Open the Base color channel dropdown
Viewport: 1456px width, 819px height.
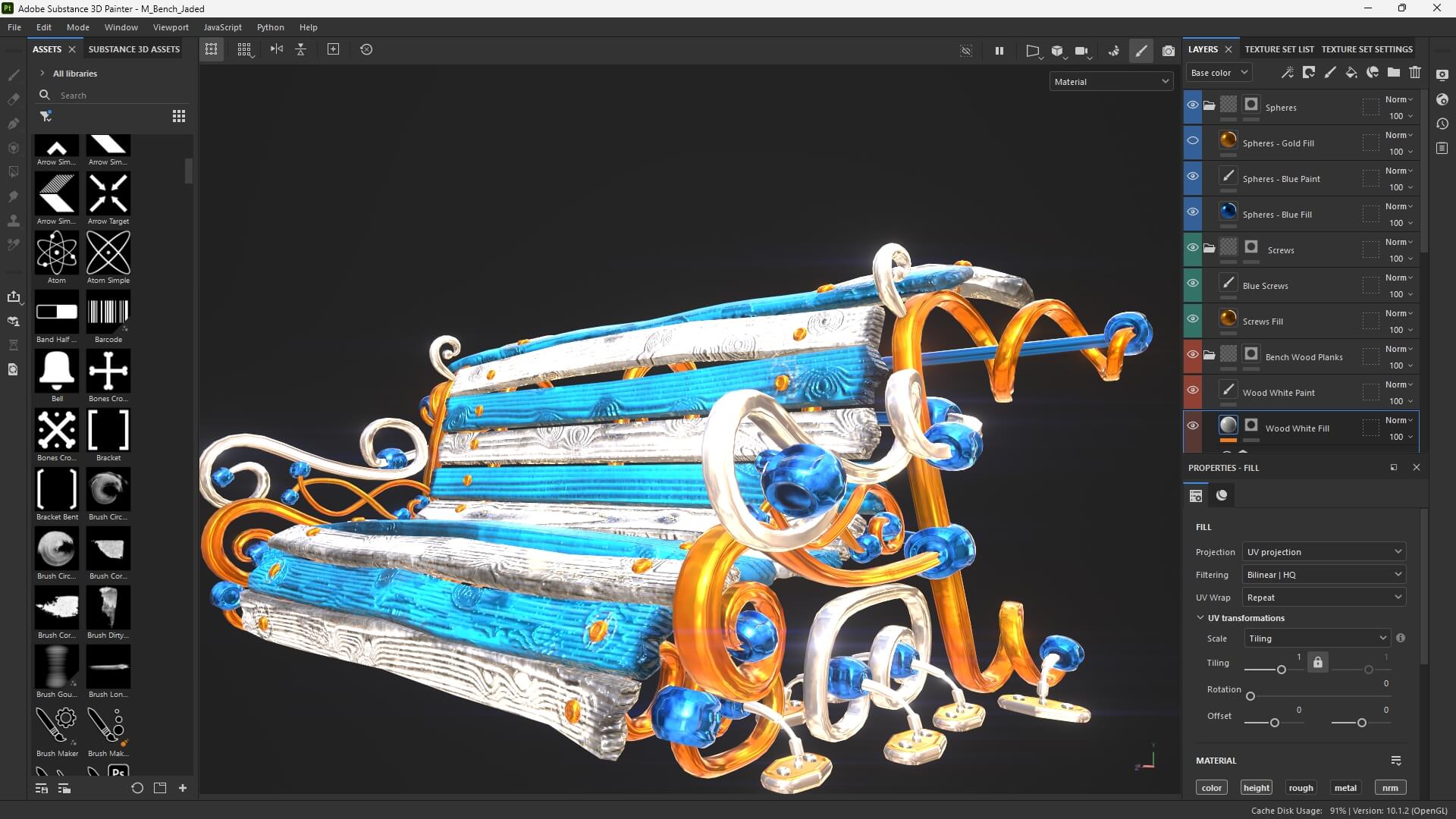(1219, 73)
